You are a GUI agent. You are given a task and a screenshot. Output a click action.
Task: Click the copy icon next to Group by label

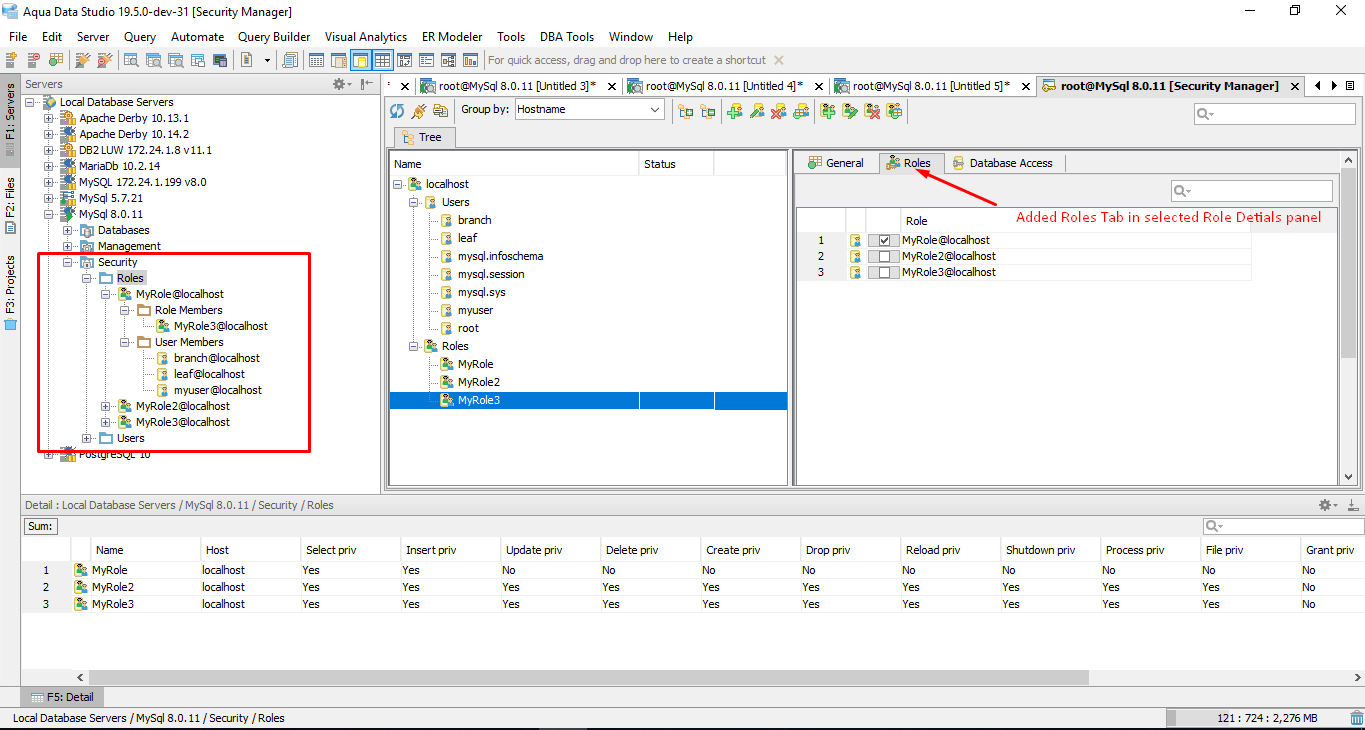point(441,111)
